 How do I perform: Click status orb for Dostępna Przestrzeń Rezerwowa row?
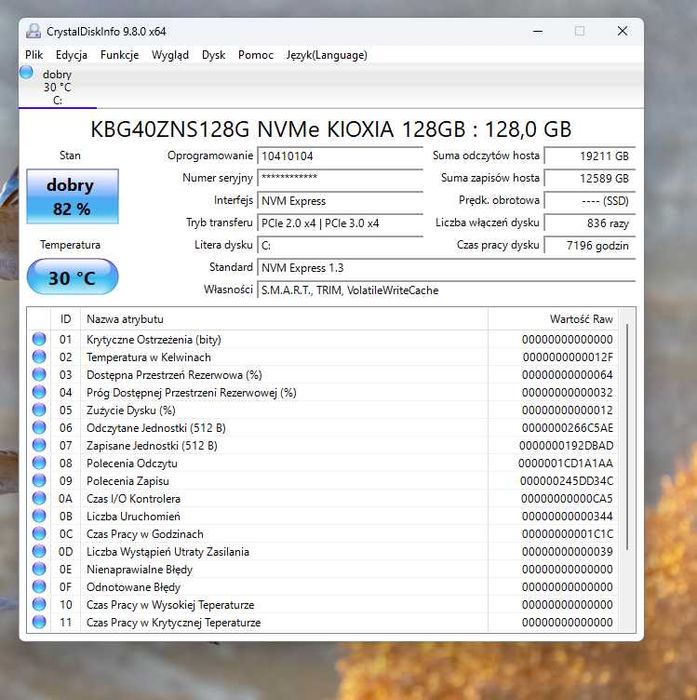click(x=39, y=375)
